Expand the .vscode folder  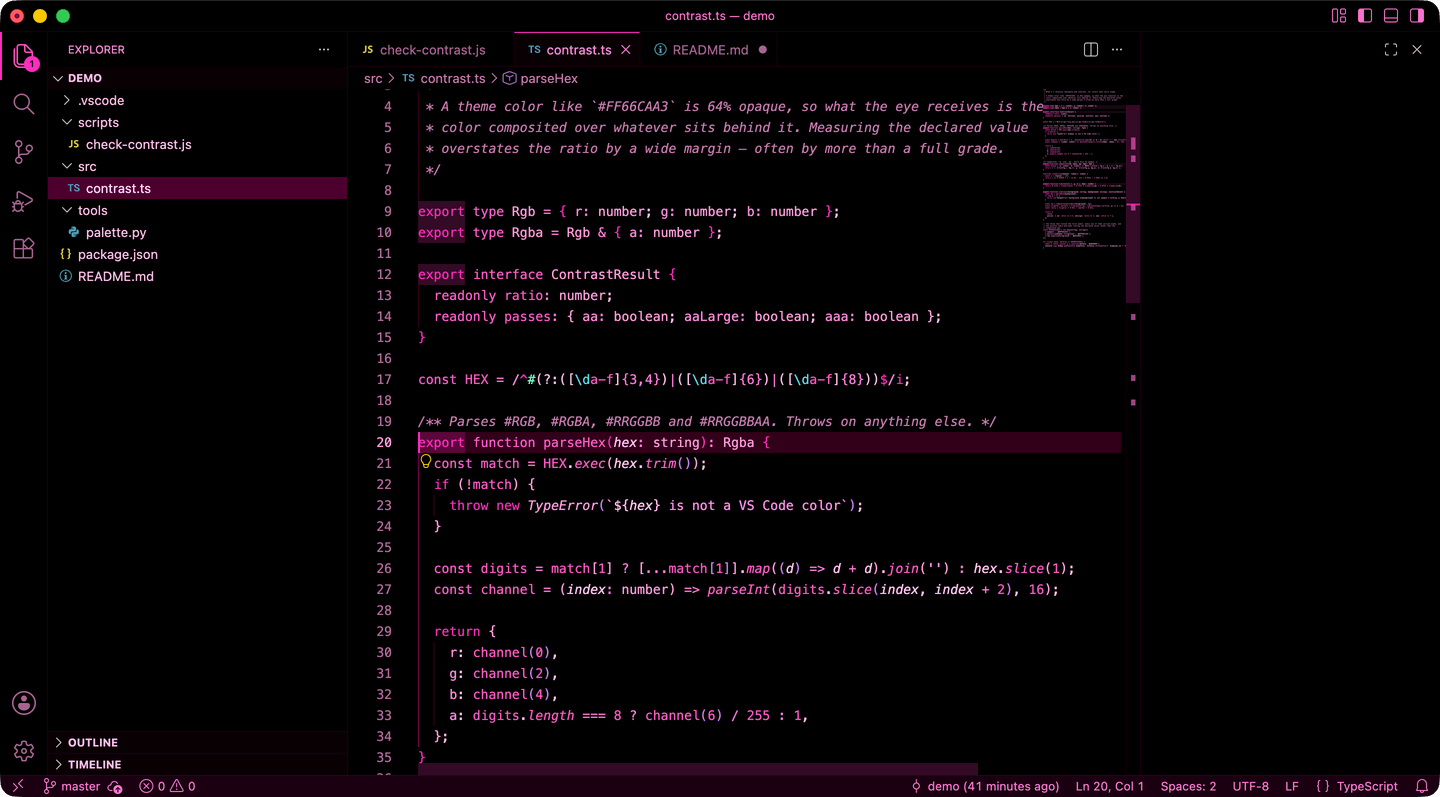pyautogui.click(x=197, y=100)
